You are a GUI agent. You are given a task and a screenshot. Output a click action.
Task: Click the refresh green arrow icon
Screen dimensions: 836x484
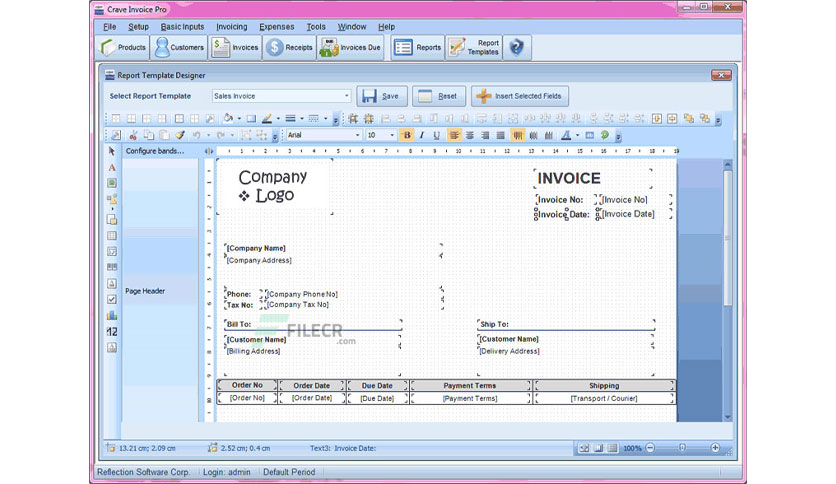[605, 135]
